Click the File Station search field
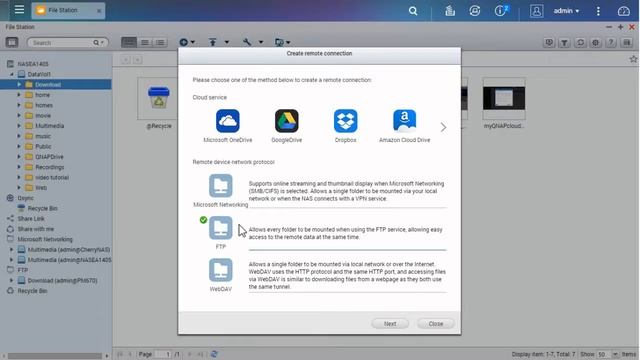This screenshot has height=360, width=640. (x=61, y=42)
